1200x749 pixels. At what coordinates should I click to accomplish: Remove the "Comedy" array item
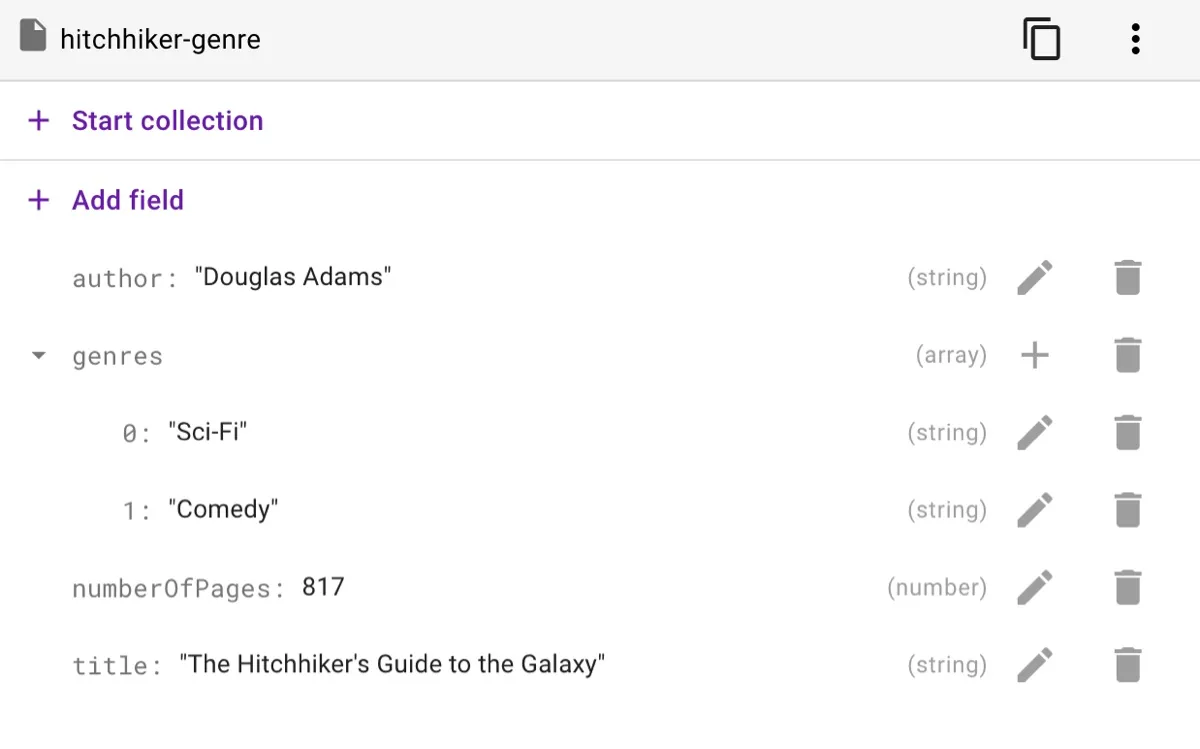pyautogui.click(x=1127, y=510)
